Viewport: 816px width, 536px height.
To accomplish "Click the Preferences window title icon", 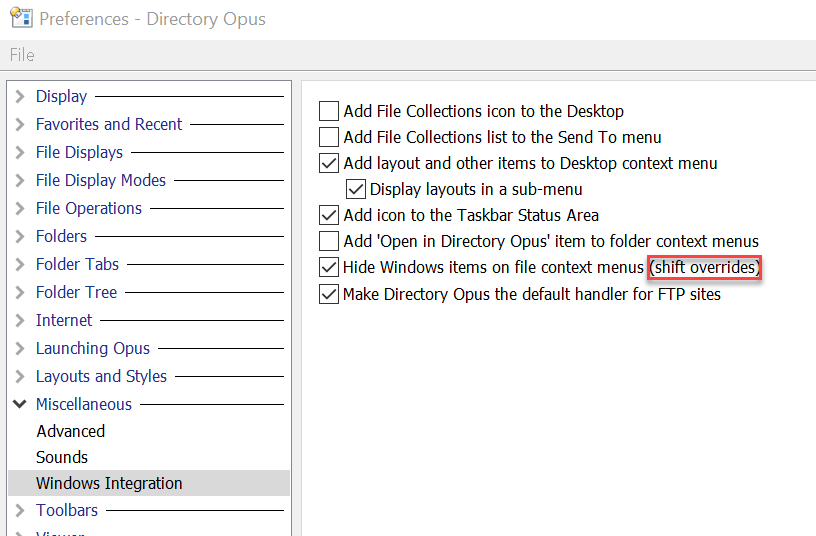I will (x=21, y=18).
